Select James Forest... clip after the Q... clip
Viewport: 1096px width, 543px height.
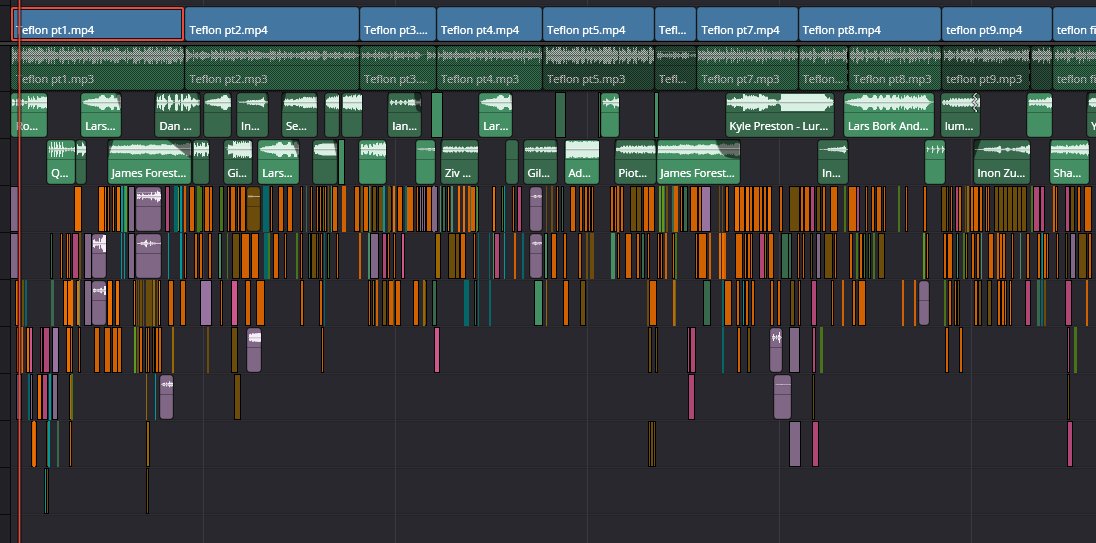pos(150,162)
